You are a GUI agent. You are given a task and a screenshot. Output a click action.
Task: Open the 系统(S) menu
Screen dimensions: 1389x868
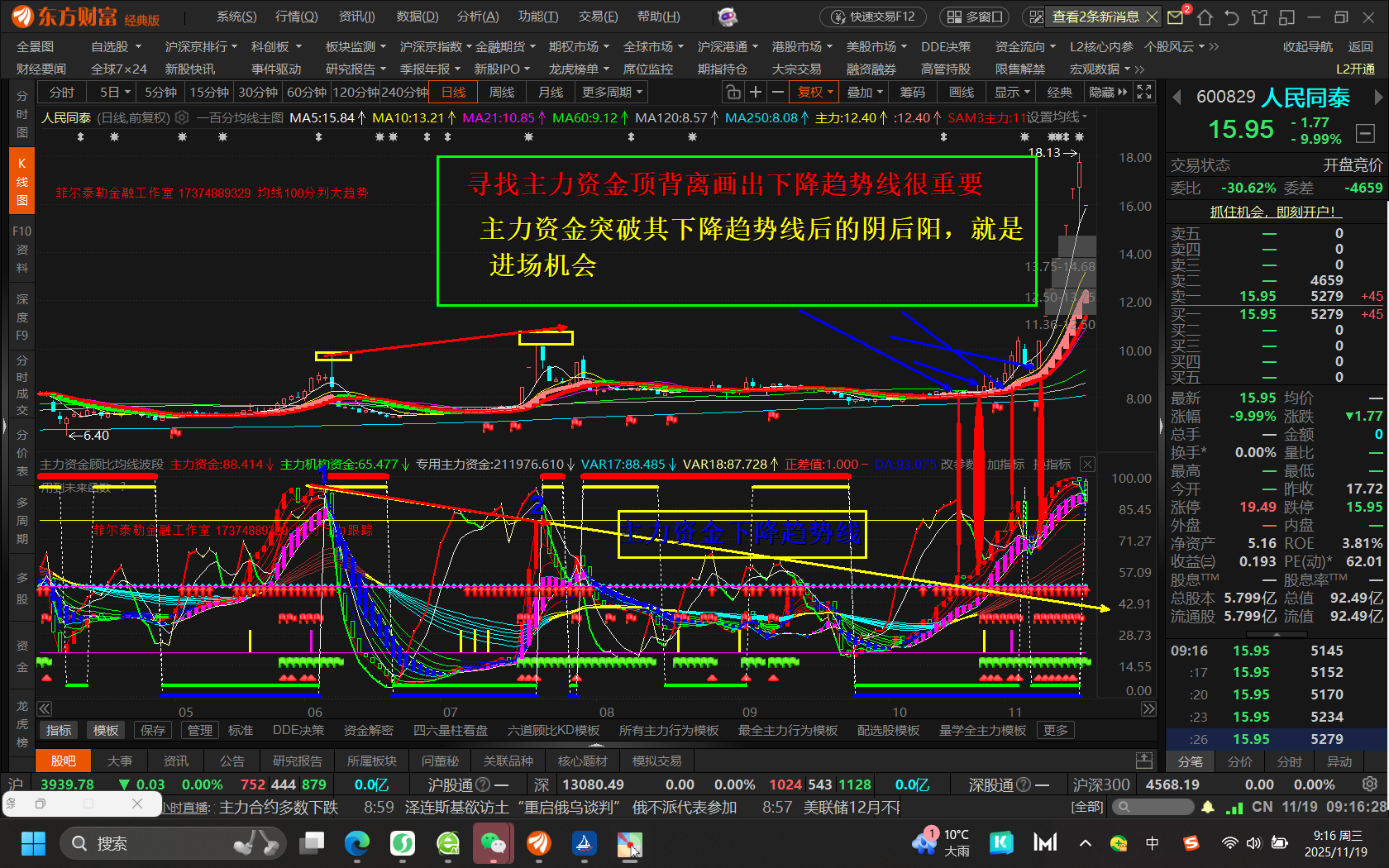coord(236,17)
